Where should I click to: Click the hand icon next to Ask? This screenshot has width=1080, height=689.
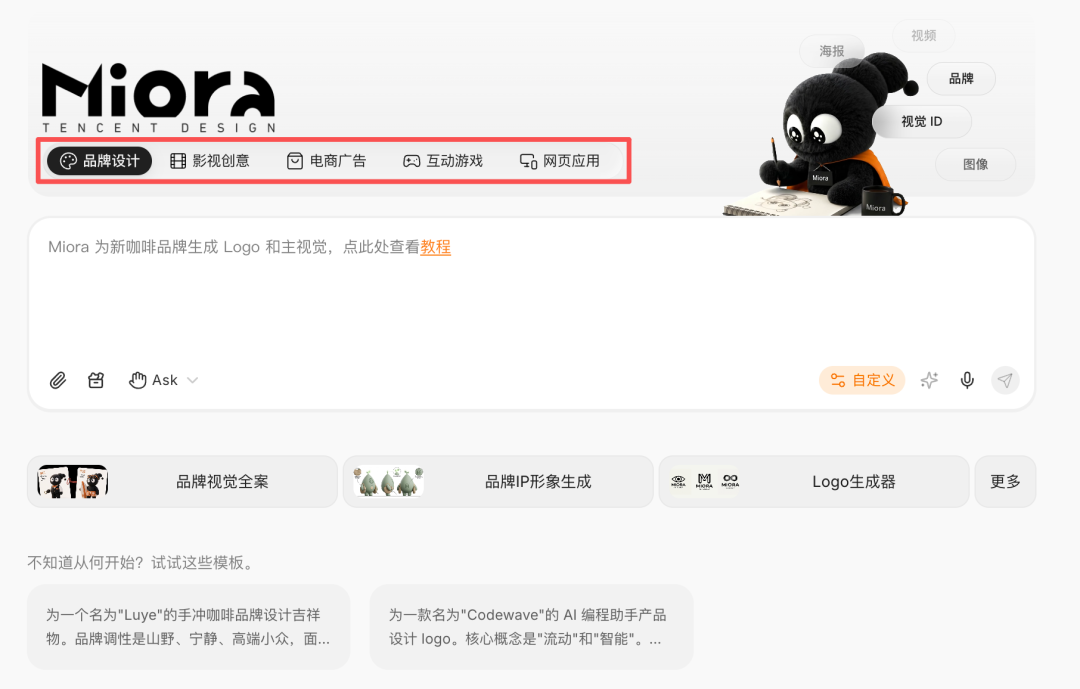point(138,380)
